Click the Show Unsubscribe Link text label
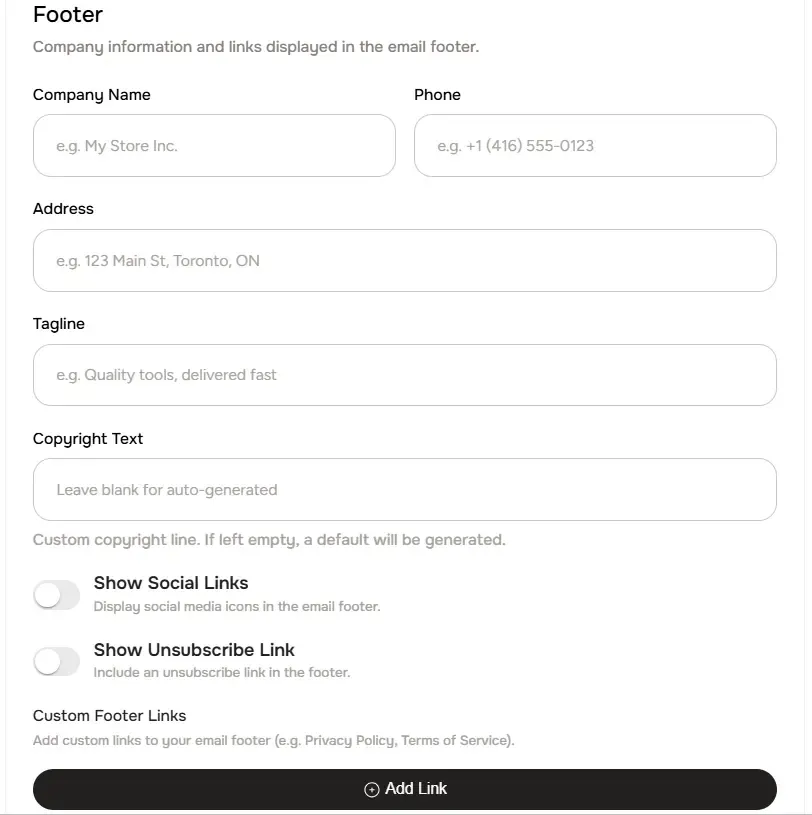The image size is (812, 815). (193, 649)
